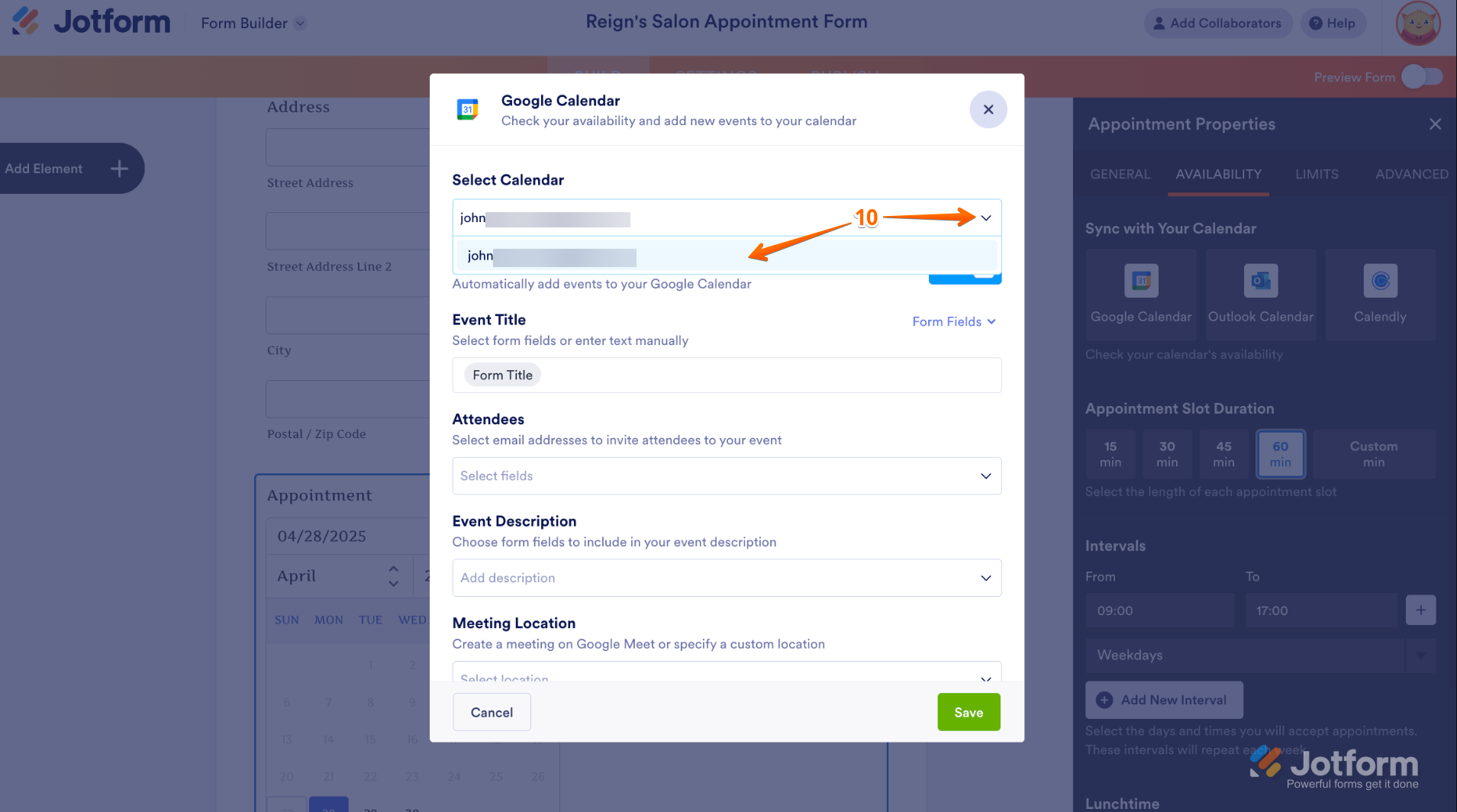
Task: Click the Address field label
Action: [298, 107]
